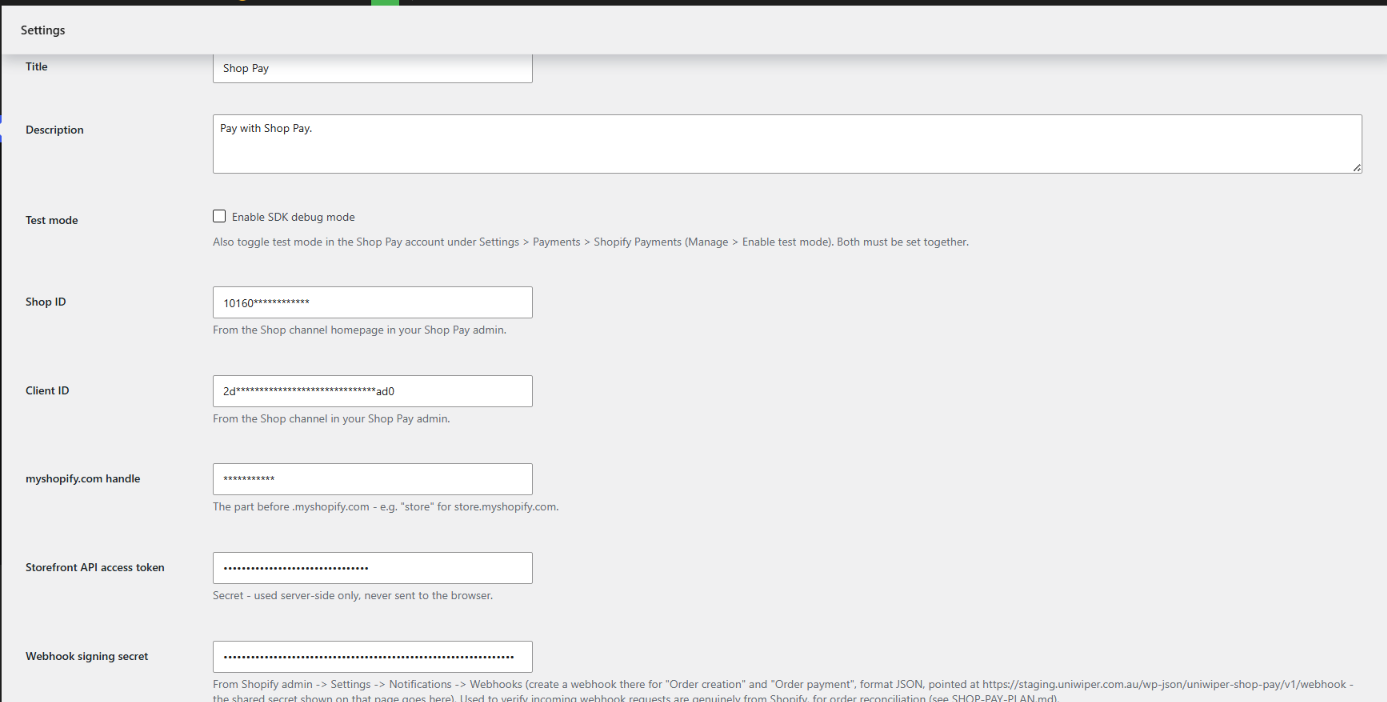1387x702 pixels.
Task: Click the Title input field
Action: (372, 68)
